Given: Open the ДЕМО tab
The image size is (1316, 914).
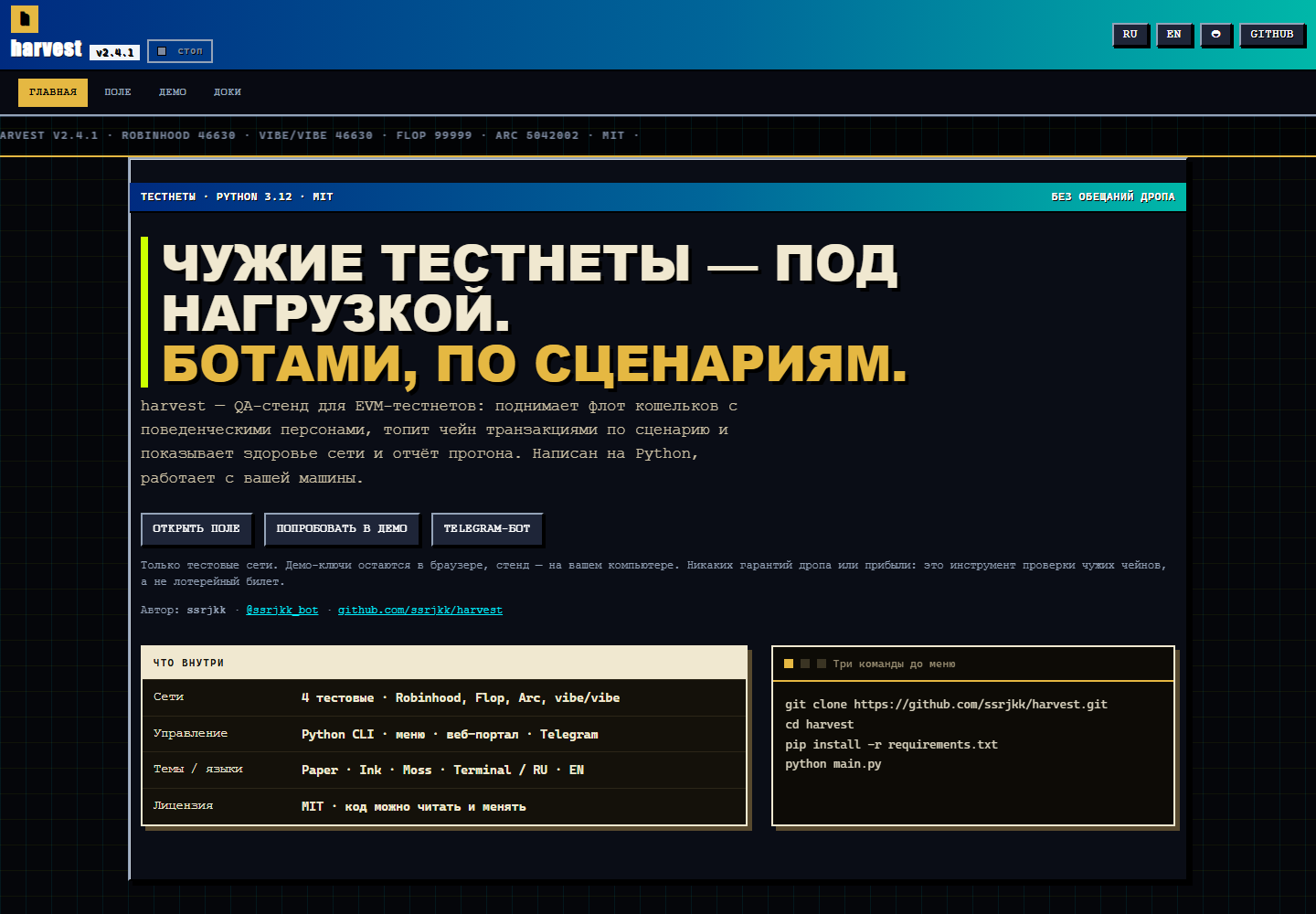Looking at the screenshot, I should tap(173, 92).
